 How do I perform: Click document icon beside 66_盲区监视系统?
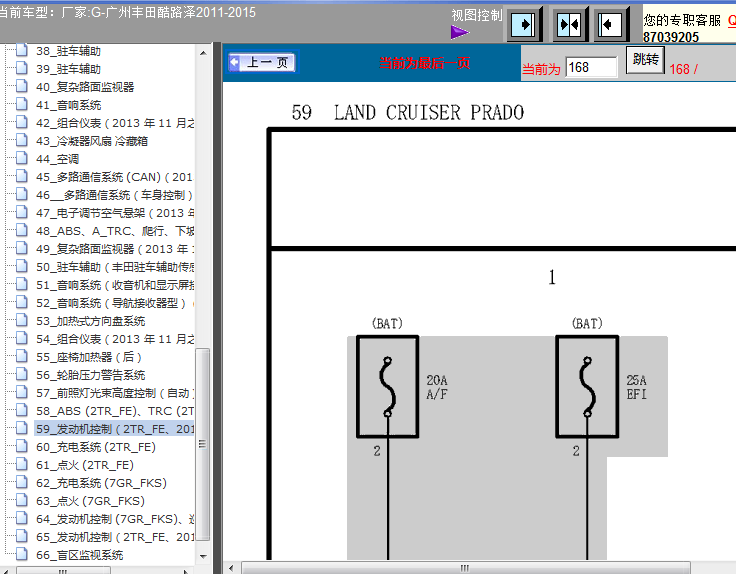click(22, 554)
